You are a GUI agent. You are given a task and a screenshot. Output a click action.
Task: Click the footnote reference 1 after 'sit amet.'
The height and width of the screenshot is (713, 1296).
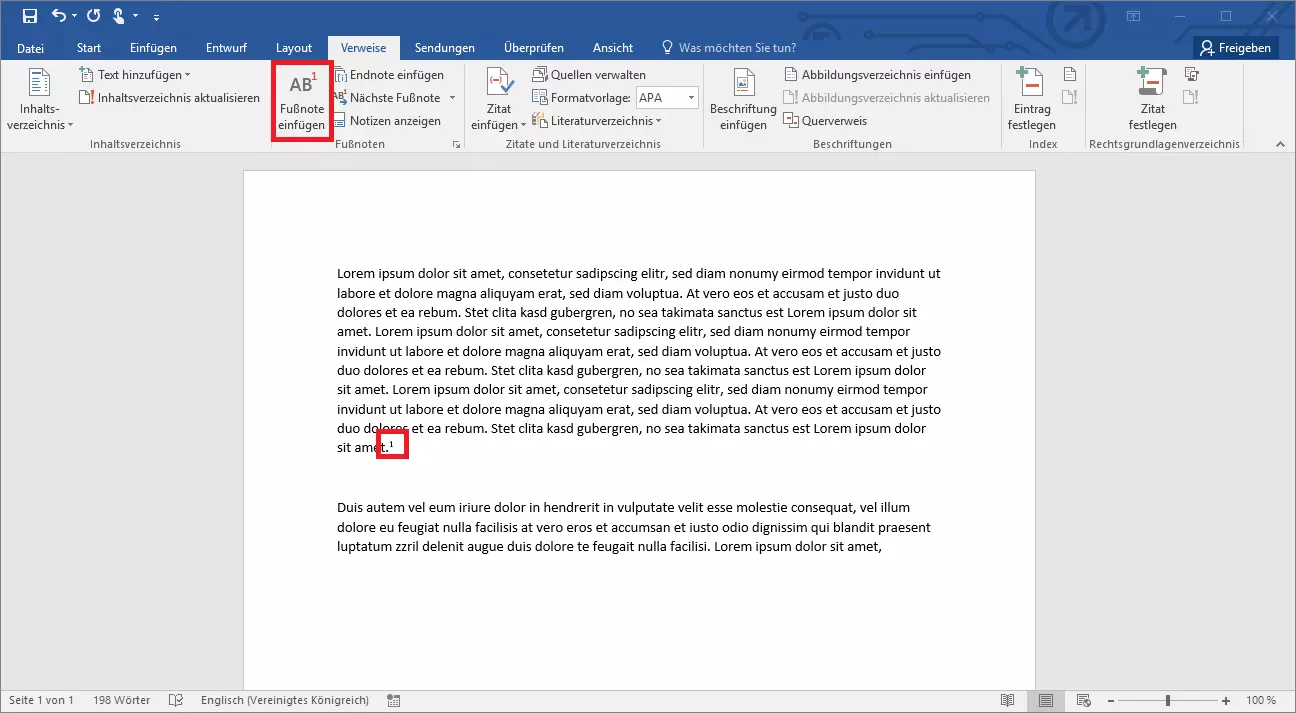[391, 444]
